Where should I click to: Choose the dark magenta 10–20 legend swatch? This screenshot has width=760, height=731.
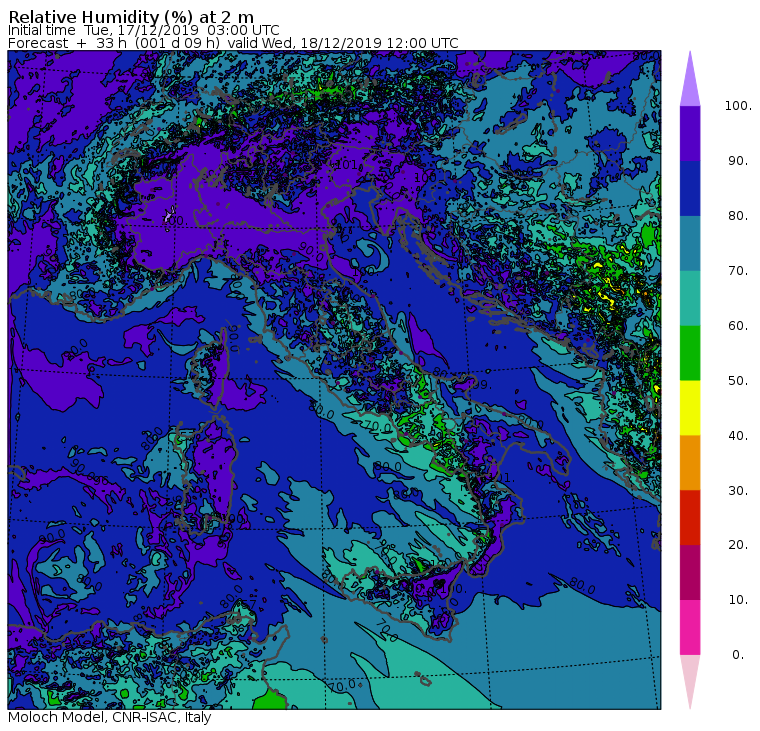(x=690, y=572)
